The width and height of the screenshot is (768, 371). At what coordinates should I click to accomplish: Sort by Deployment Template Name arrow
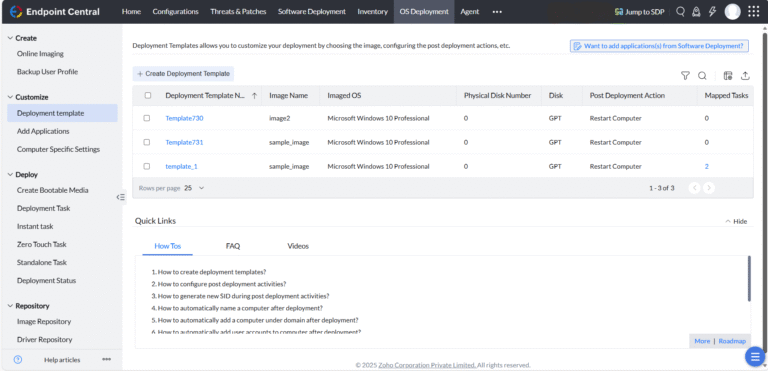[254, 96]
